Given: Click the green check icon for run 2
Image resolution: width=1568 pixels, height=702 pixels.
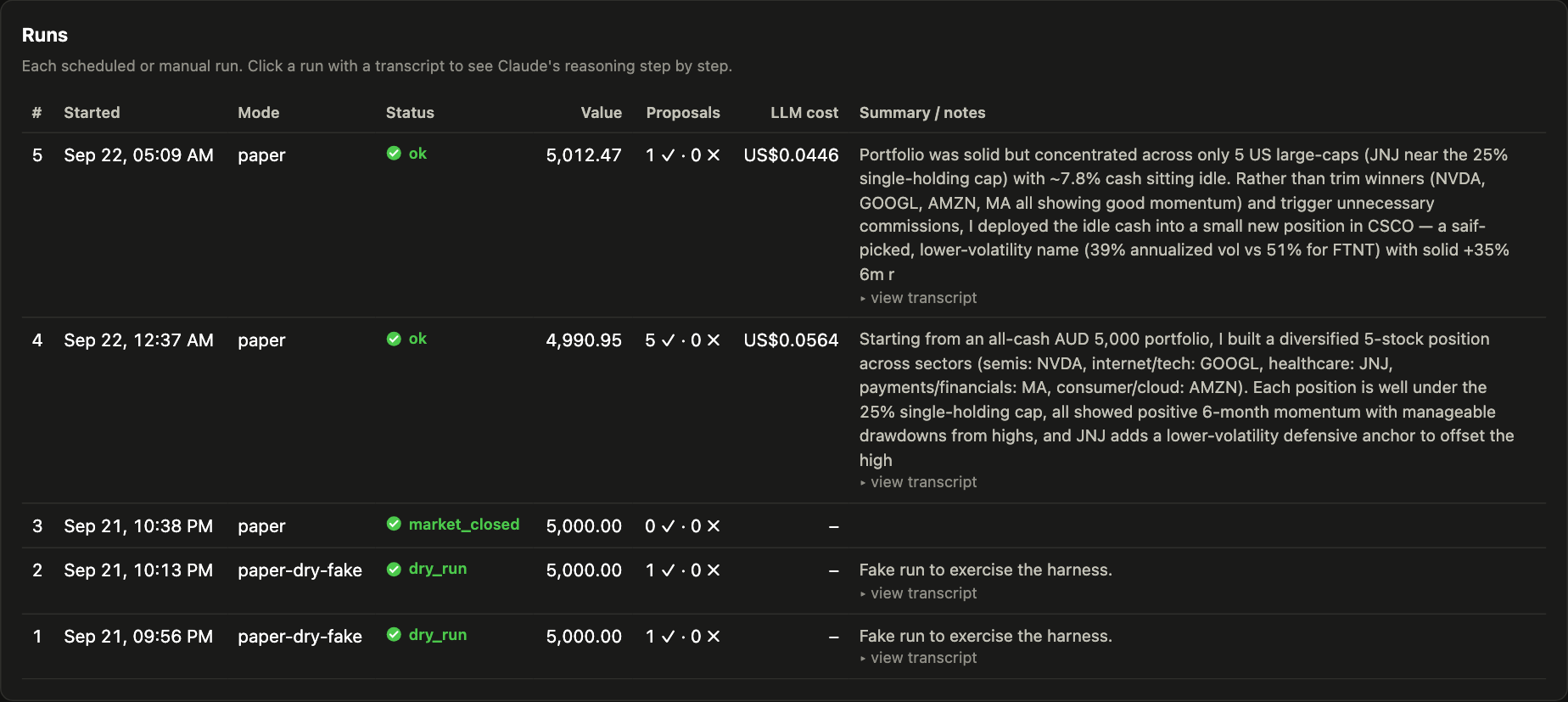Looking at the screenshot, I should (x=394, y=569).
